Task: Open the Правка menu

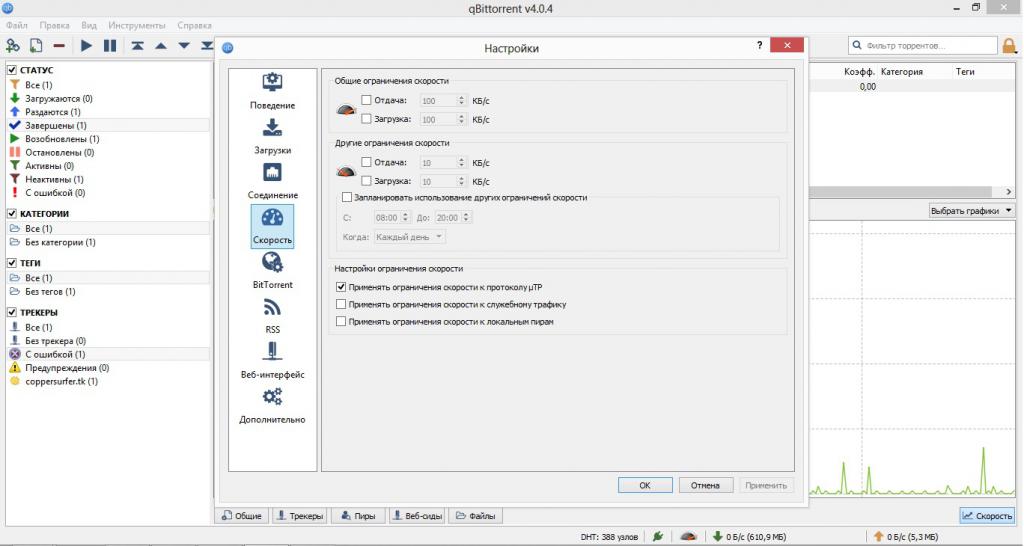Action: tap(54, 25)
